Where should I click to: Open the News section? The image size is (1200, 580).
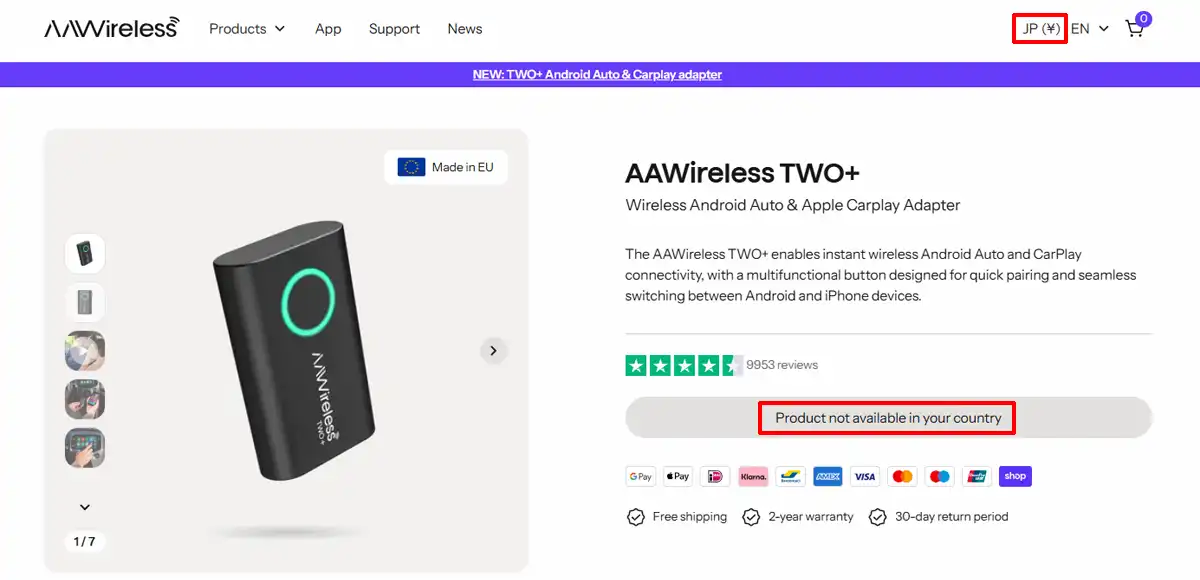point(464,29)
